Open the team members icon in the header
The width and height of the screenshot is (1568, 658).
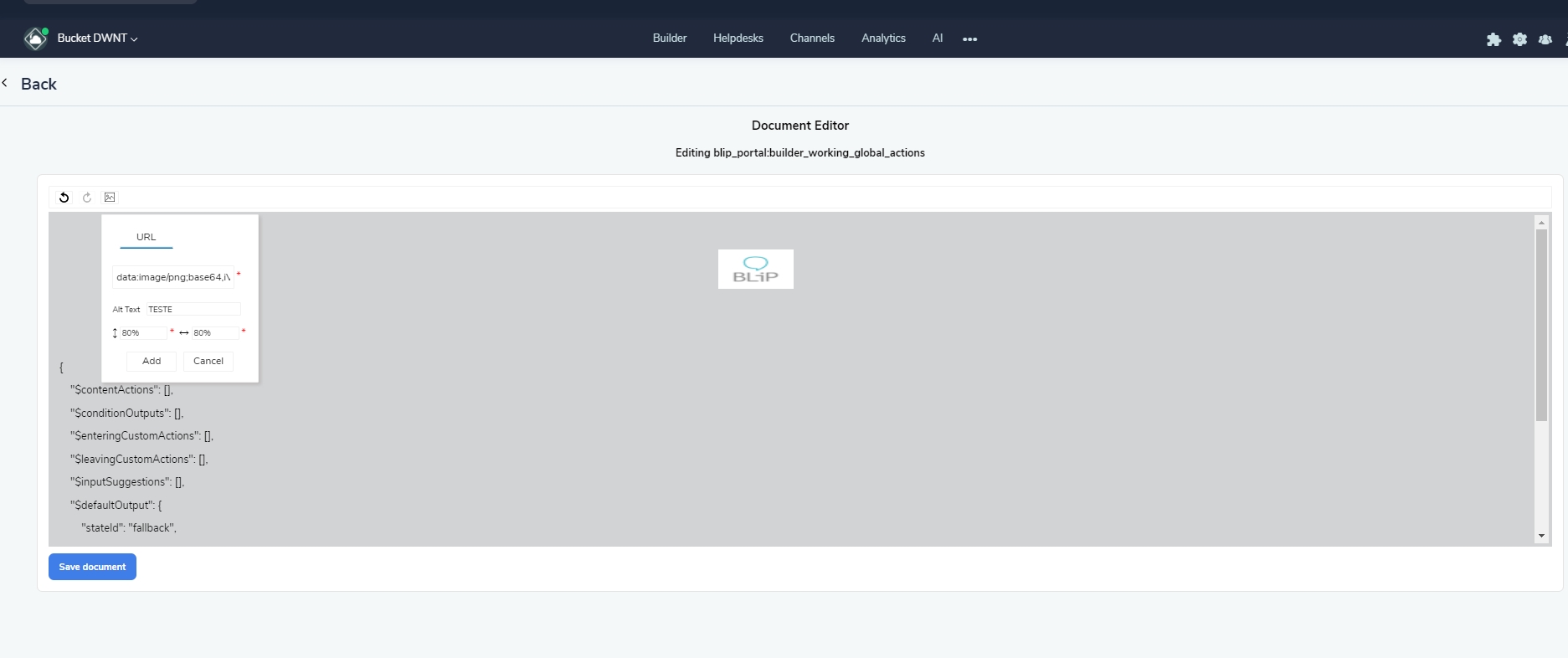point(1545,39)
